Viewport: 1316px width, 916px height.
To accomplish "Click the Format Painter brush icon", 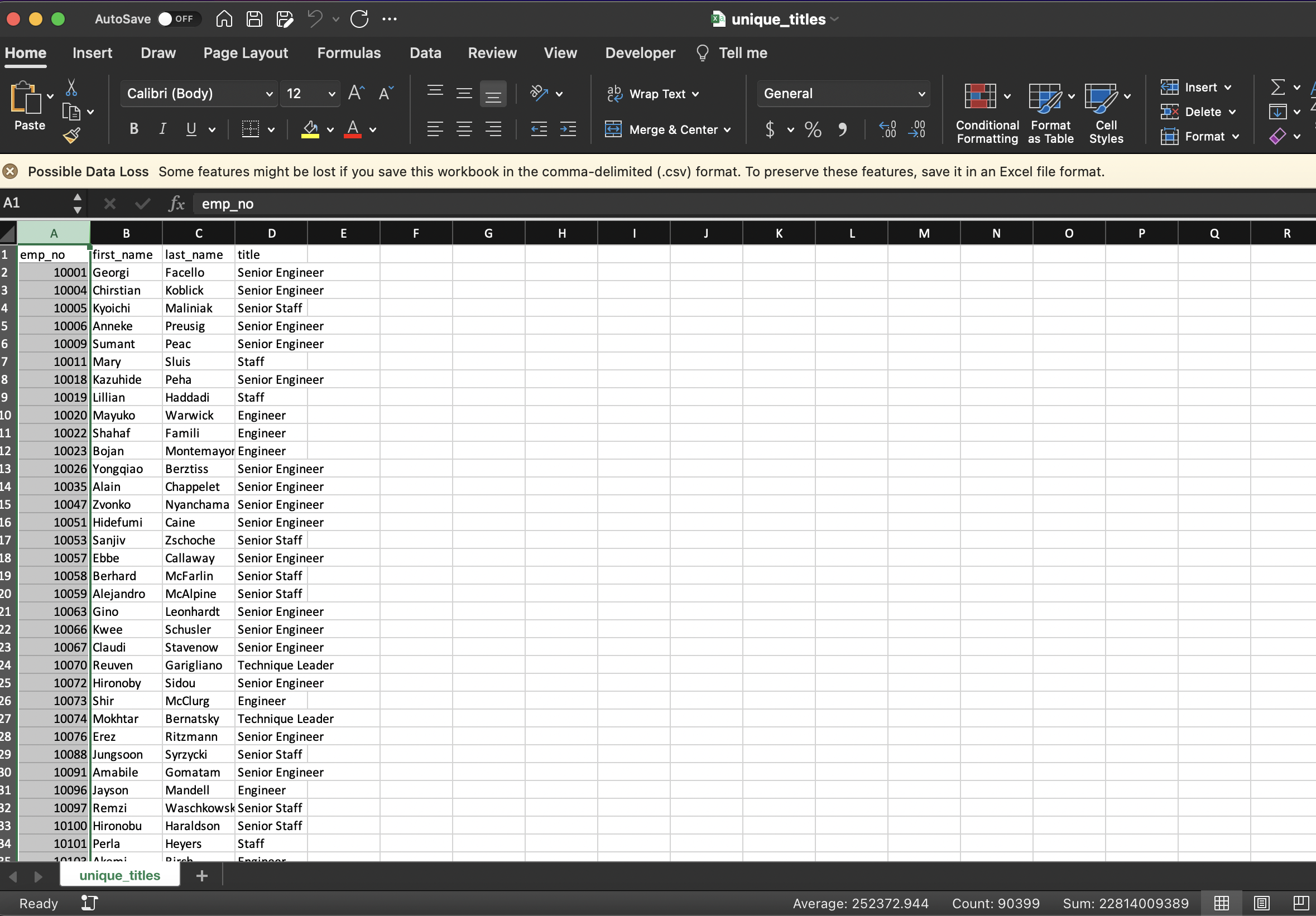I will coord(71,136).
